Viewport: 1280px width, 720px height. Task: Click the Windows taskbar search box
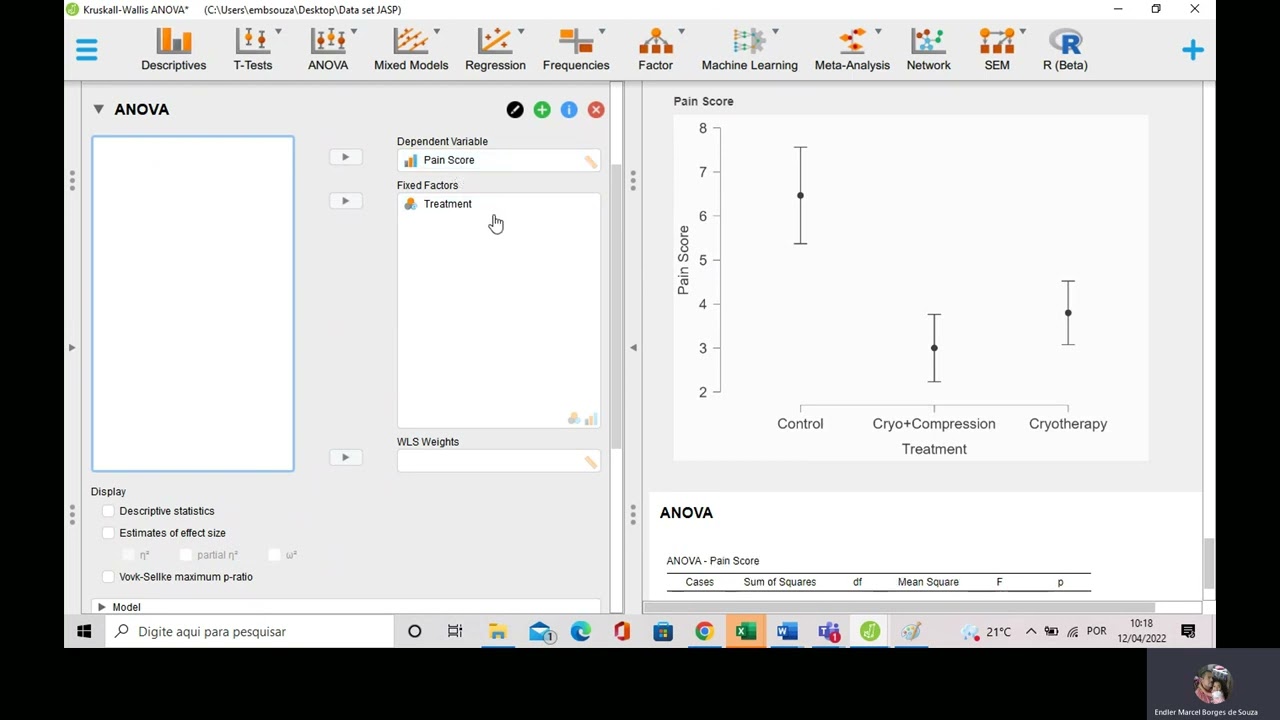249,632
